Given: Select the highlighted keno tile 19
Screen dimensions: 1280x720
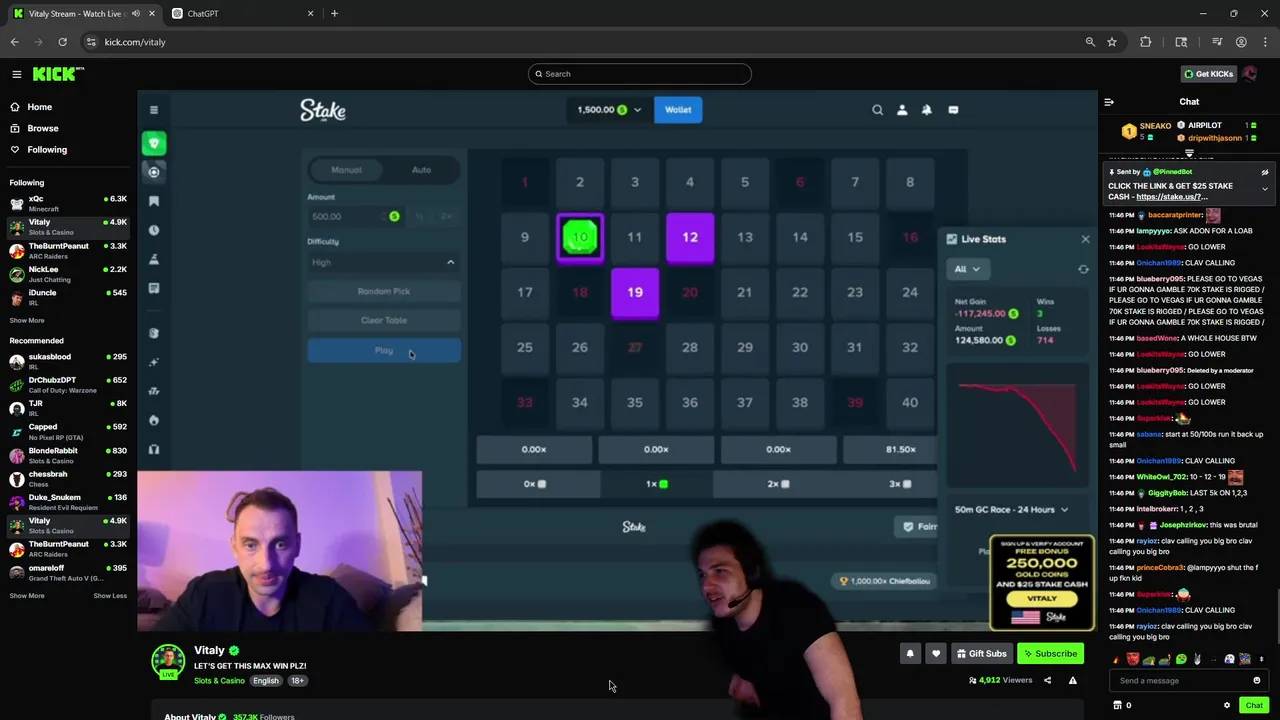Looking at the screenshot, I should coord(635,293).
